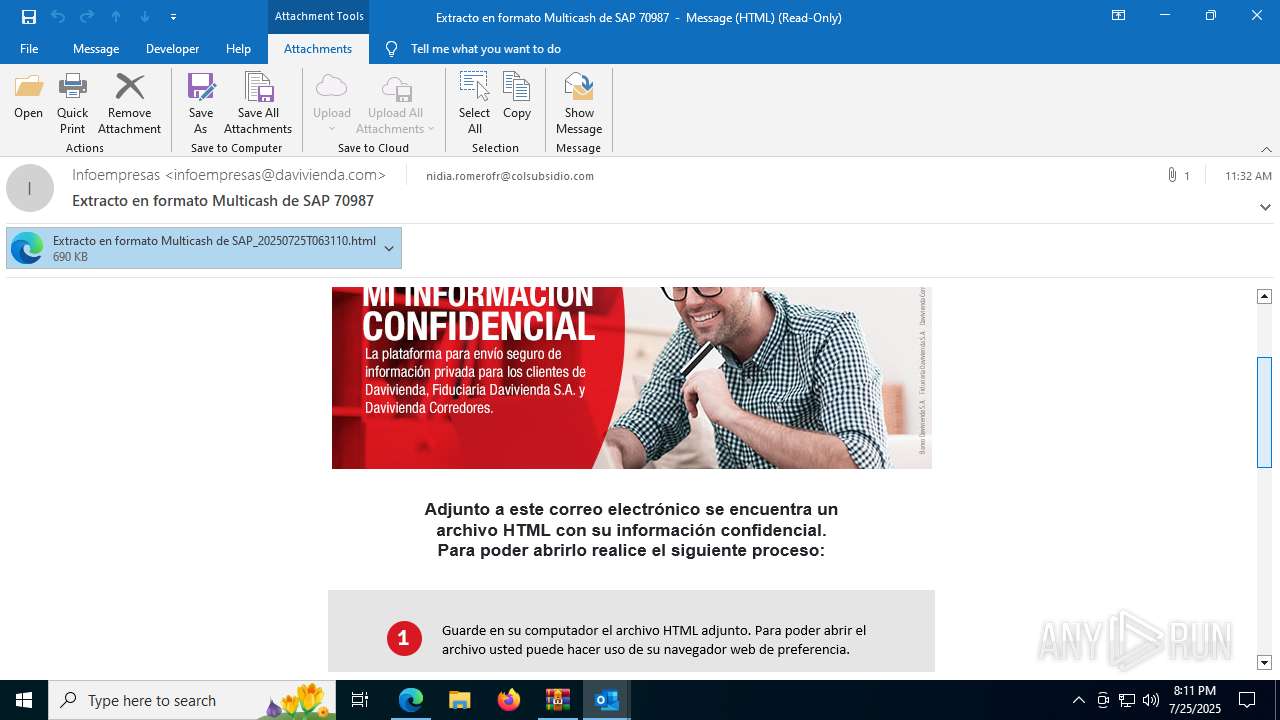Open WinRAR from the taskbar
The height and width of the screenshot is (720, 1280).
(x=558, y=700)
